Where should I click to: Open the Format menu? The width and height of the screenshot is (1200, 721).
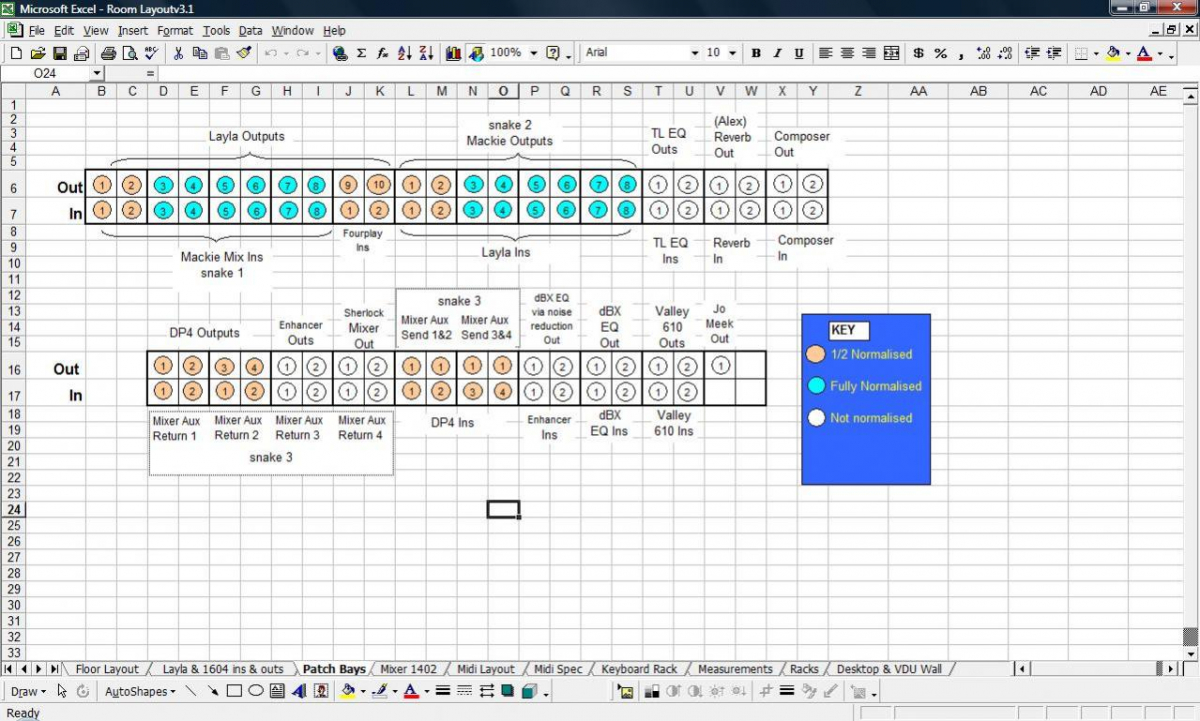(175, 31)
